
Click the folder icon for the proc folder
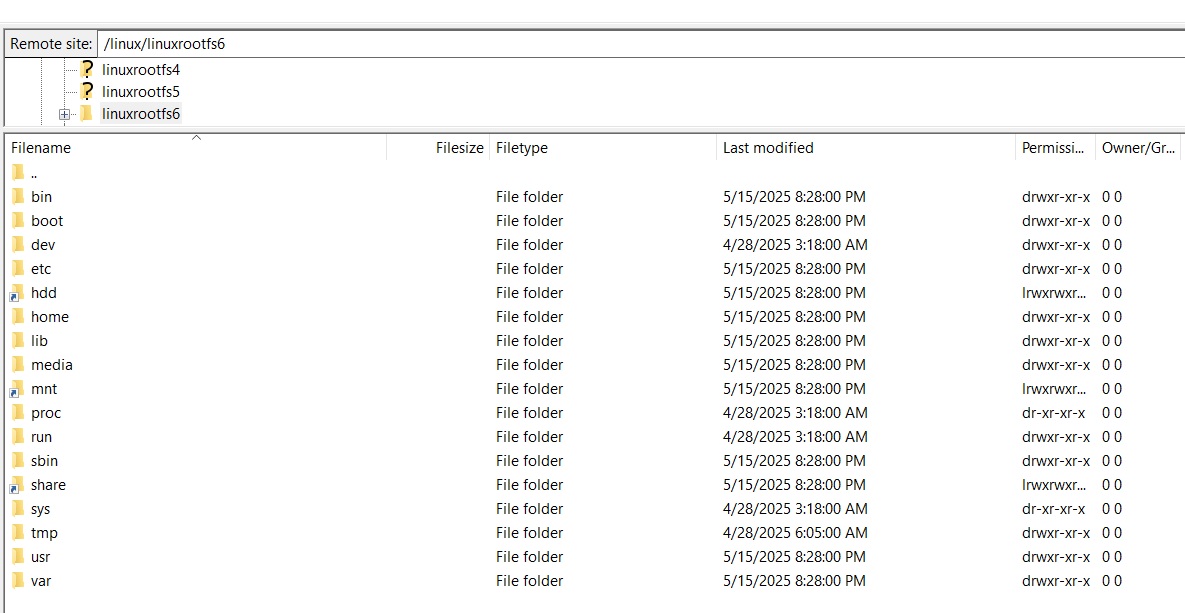coord(18,413)
